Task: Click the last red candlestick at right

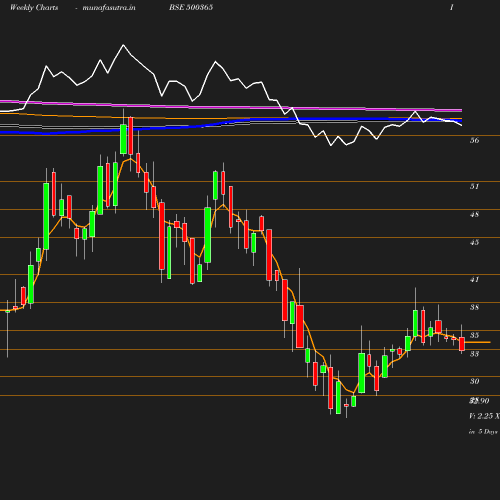Action: pos(462,344)
